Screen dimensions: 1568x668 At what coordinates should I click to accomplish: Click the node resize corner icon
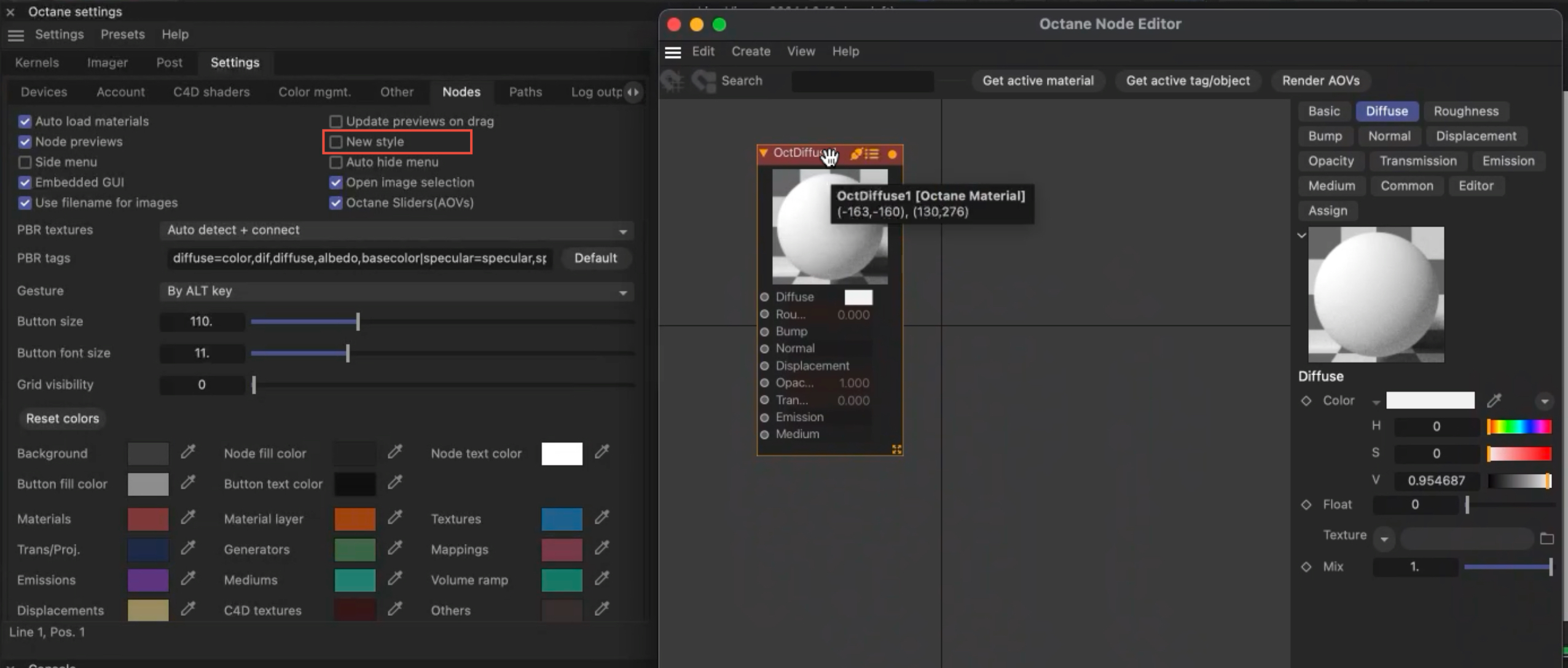coord(896,449)
